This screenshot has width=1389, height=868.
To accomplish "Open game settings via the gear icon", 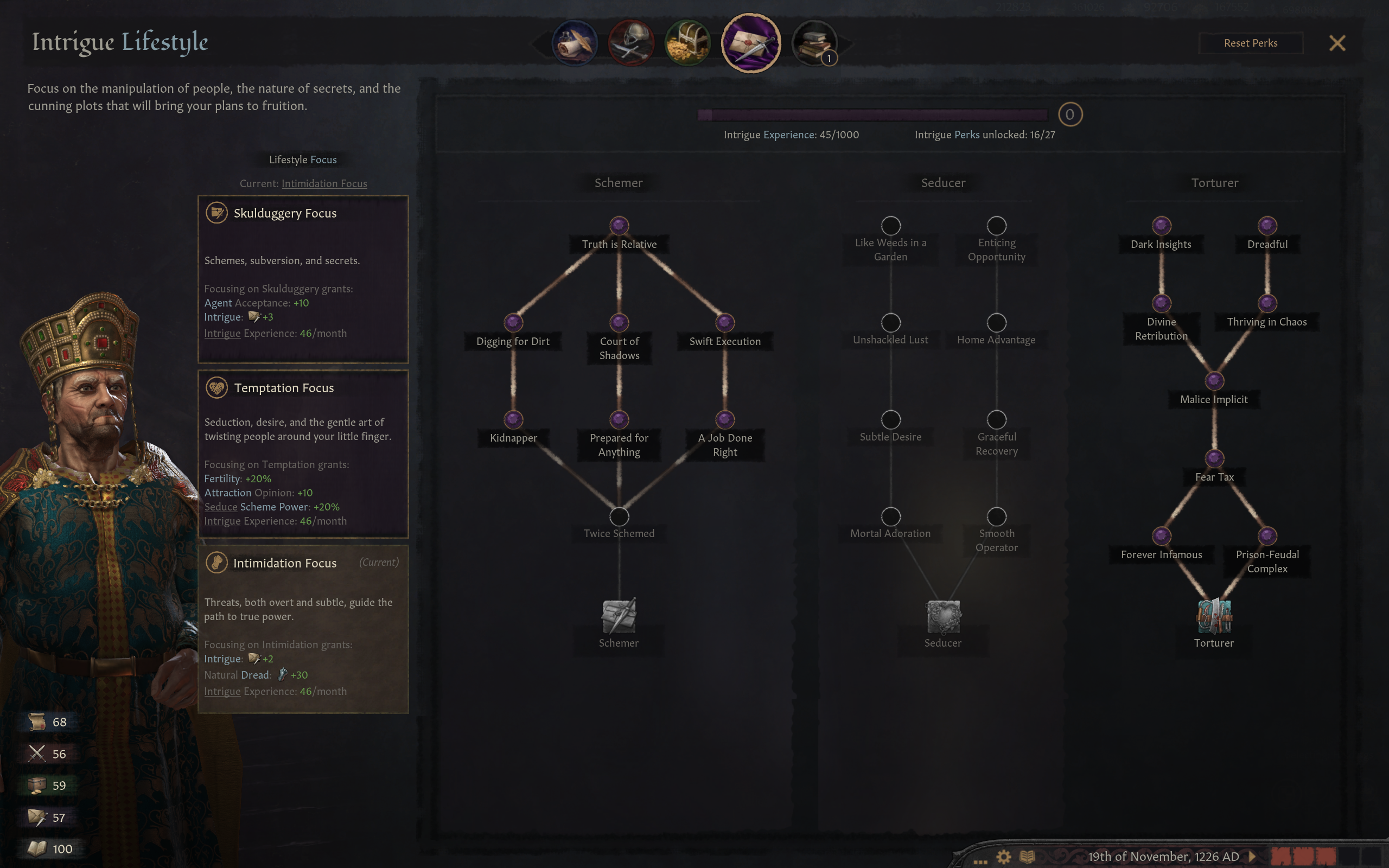I will (x=1004, y=857).
